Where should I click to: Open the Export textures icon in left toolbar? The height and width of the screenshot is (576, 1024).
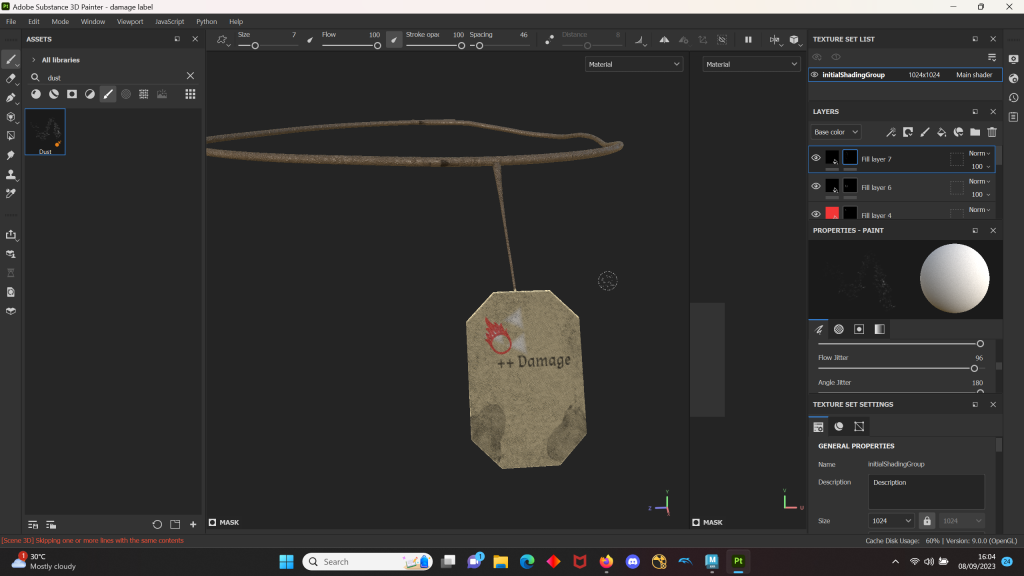coord(11,234)
